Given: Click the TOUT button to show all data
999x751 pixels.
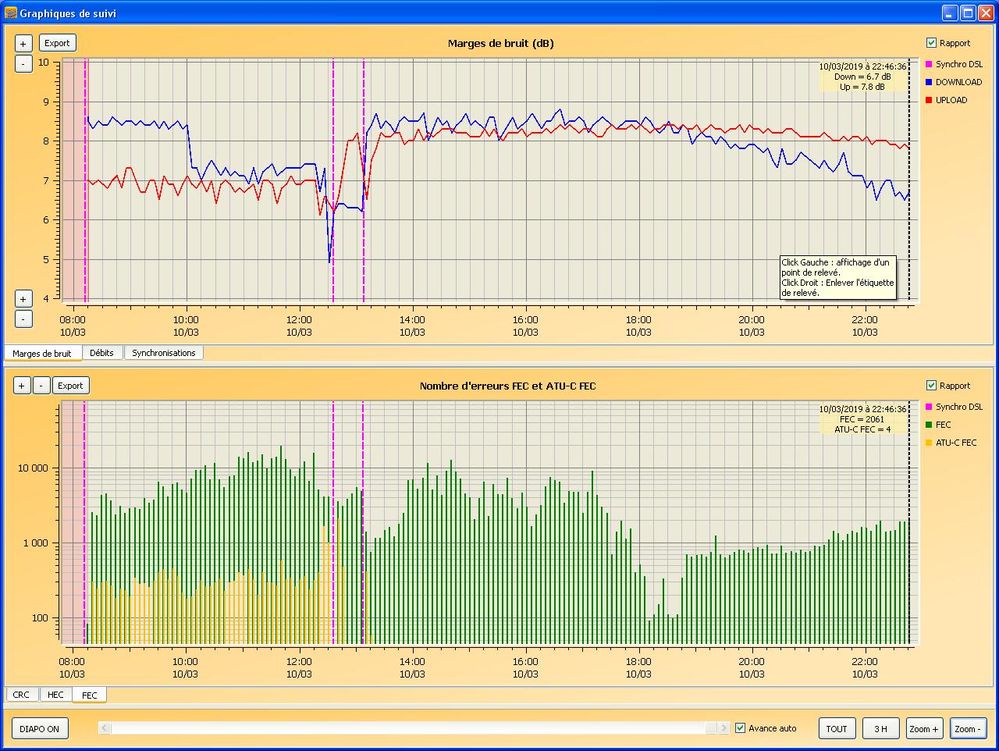Looking at the screenshot, I should pyautogui.click(x=838, y=729).
